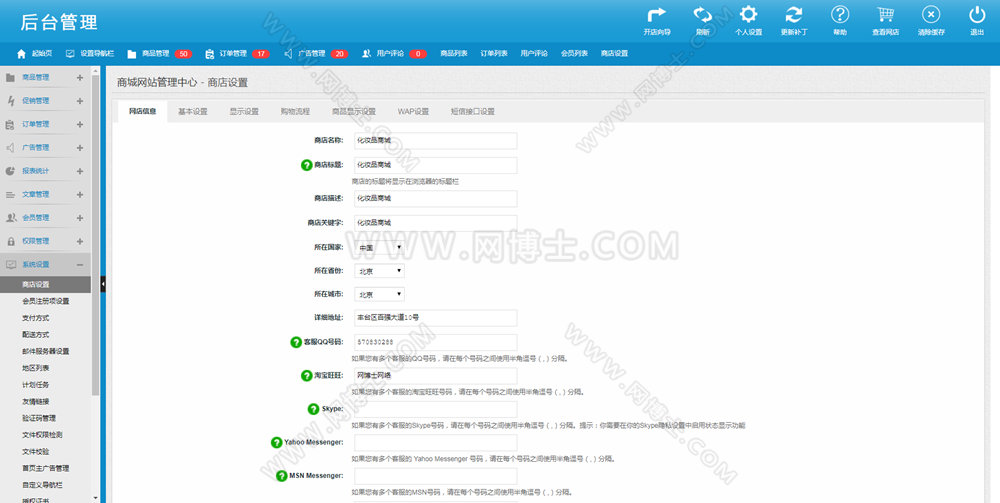Click the sidebar scrollbar down arrow
This screenshot has width=1000, height=503.
pyautogui.click(x=96, y=499)
